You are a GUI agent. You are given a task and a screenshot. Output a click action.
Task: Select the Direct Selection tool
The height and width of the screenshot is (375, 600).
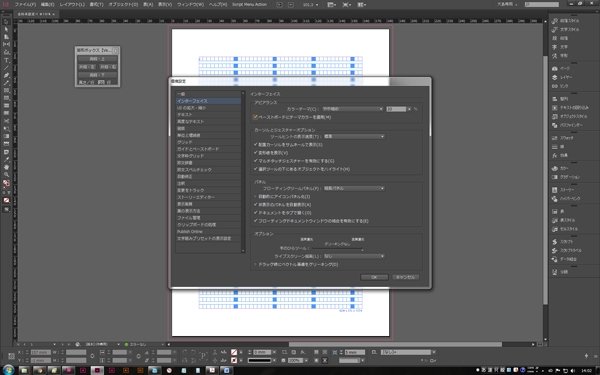[6, 29]
